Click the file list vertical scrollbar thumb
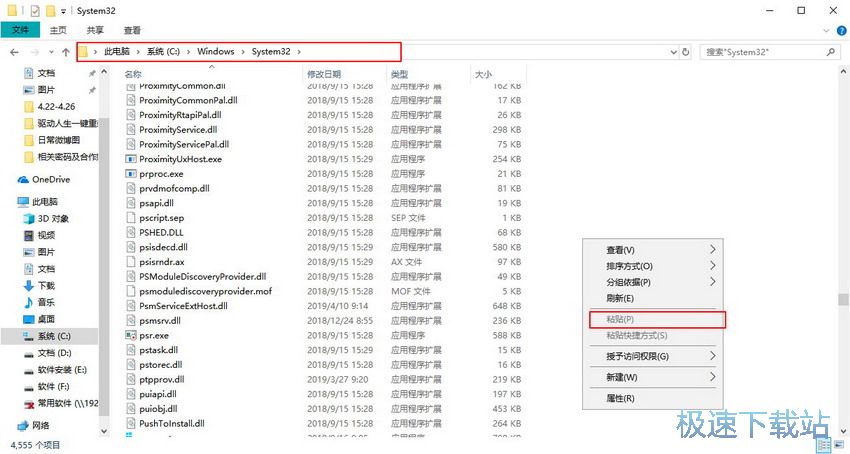This screenshot has height=454, width=850. click(843, 299)
